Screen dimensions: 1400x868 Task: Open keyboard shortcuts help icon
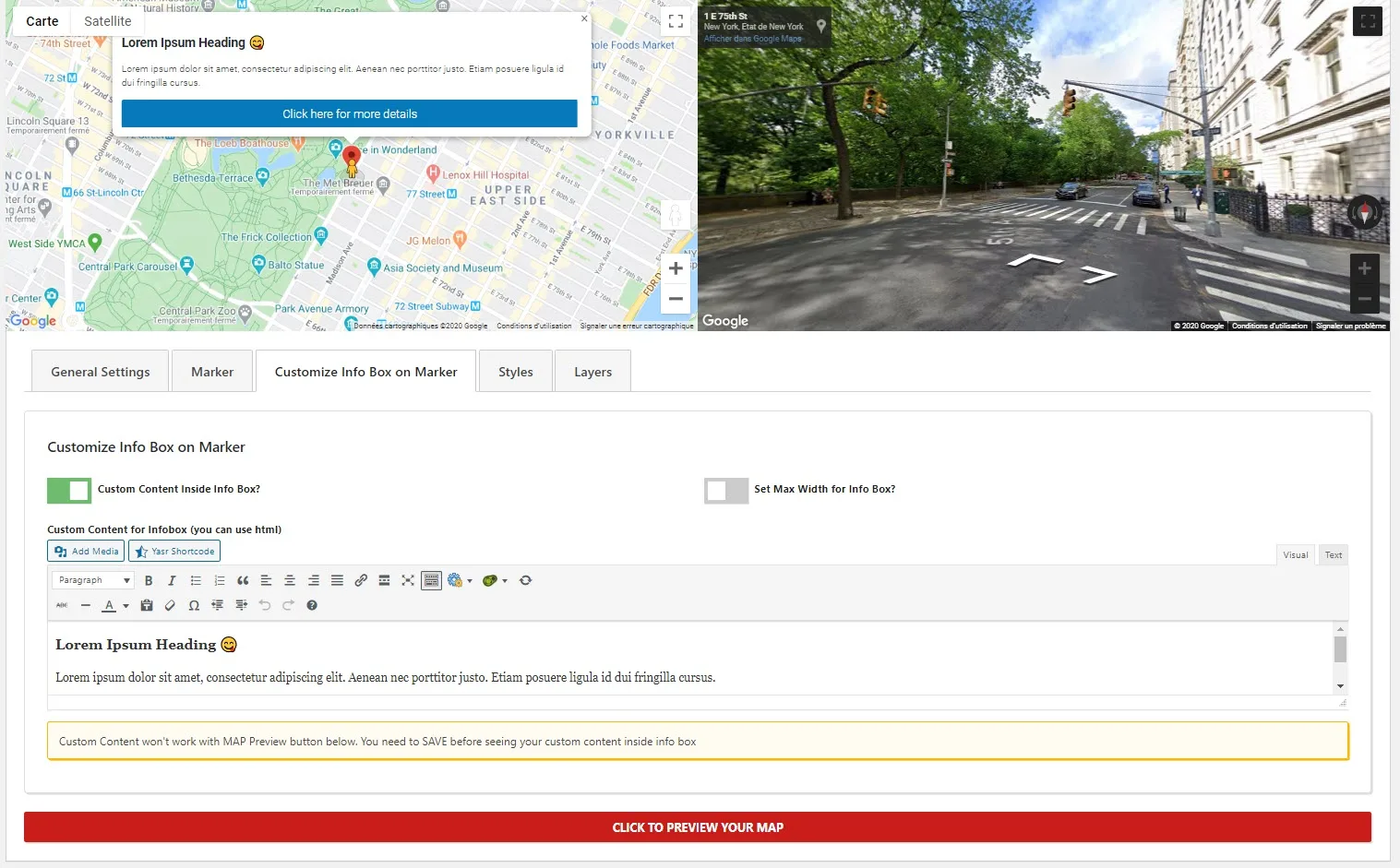point(312,605)
